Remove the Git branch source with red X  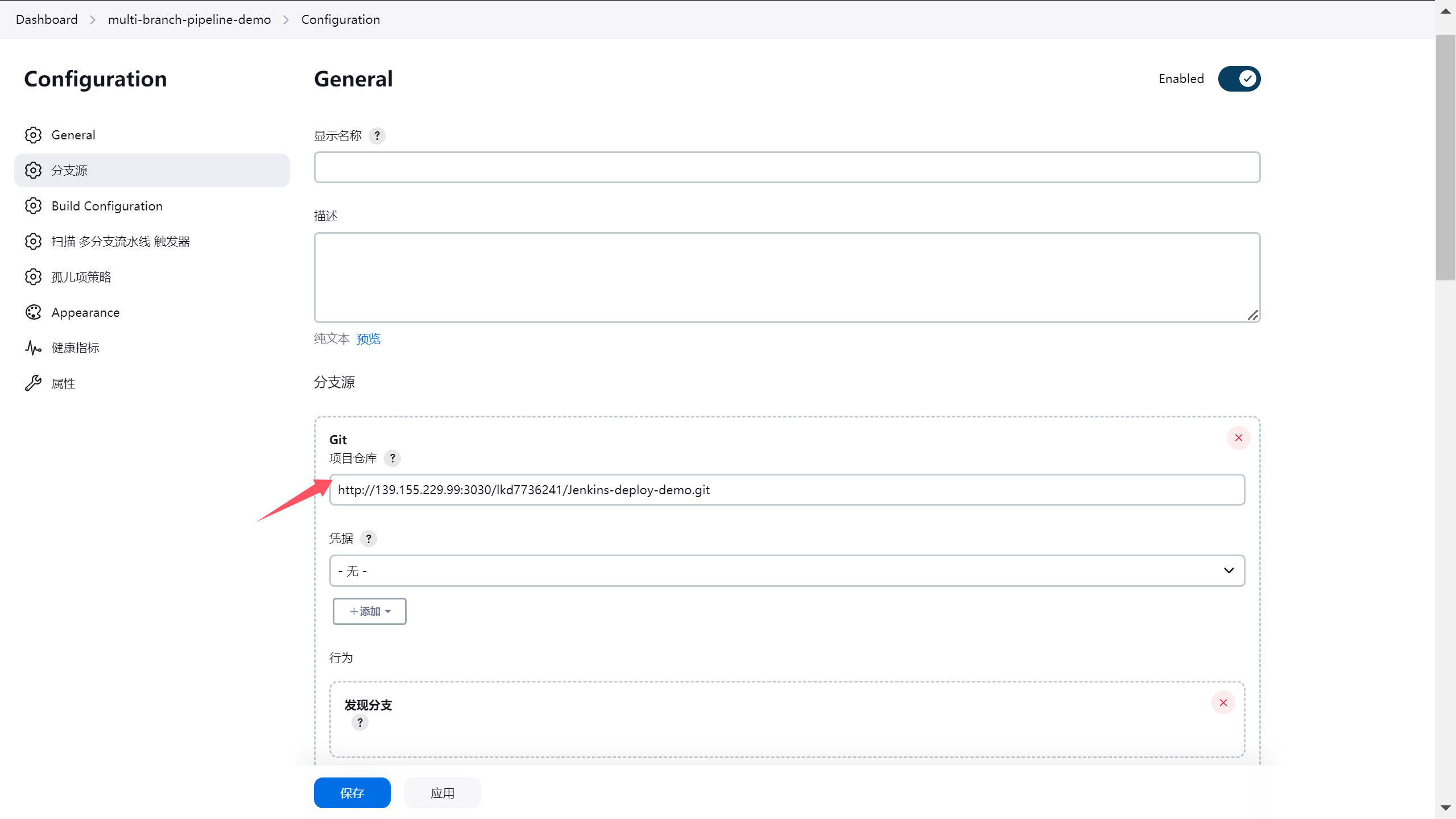tap(1238, 438)
